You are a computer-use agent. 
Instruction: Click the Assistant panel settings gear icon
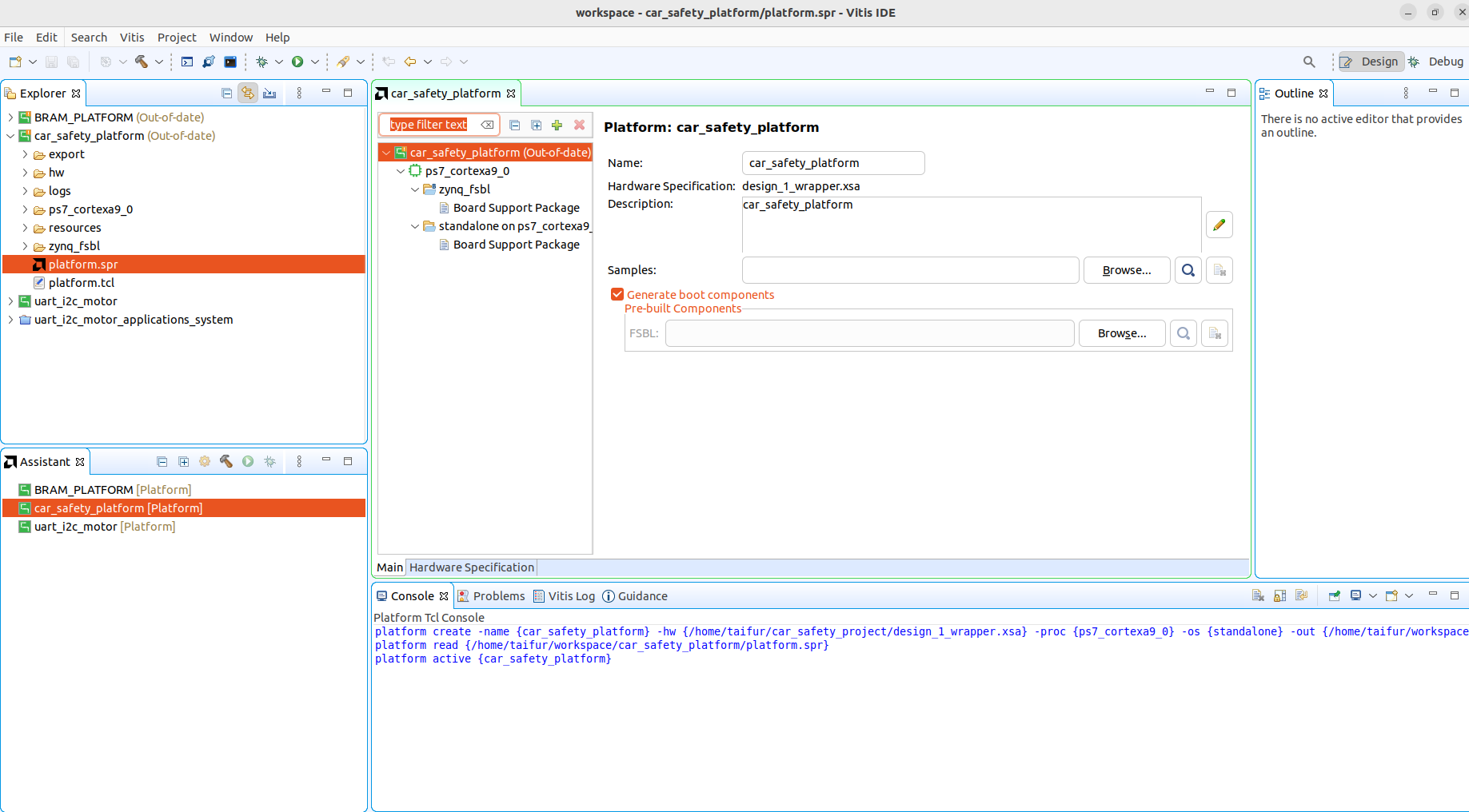205,462
